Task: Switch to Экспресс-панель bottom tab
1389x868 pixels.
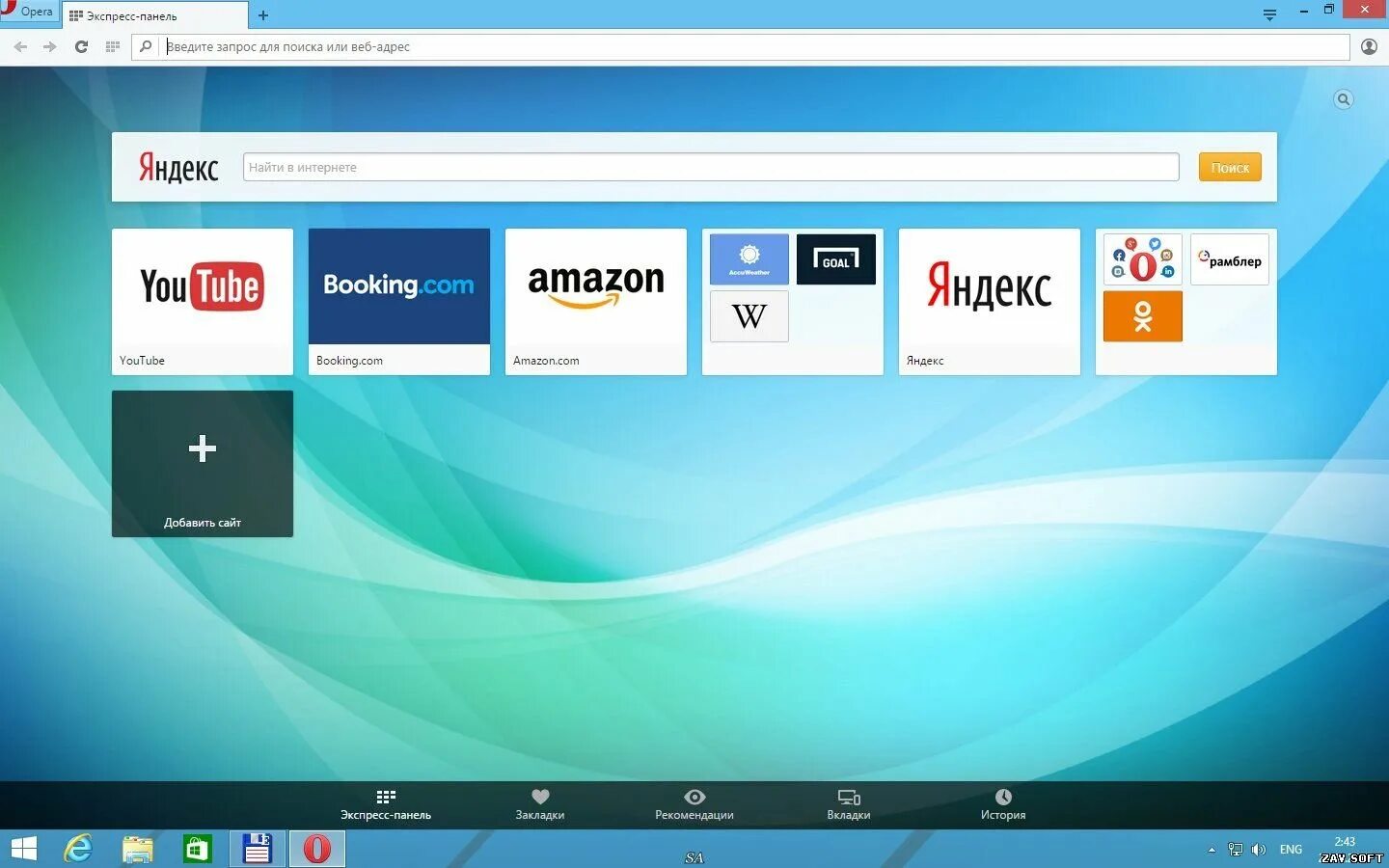Action: coord(386,805)
